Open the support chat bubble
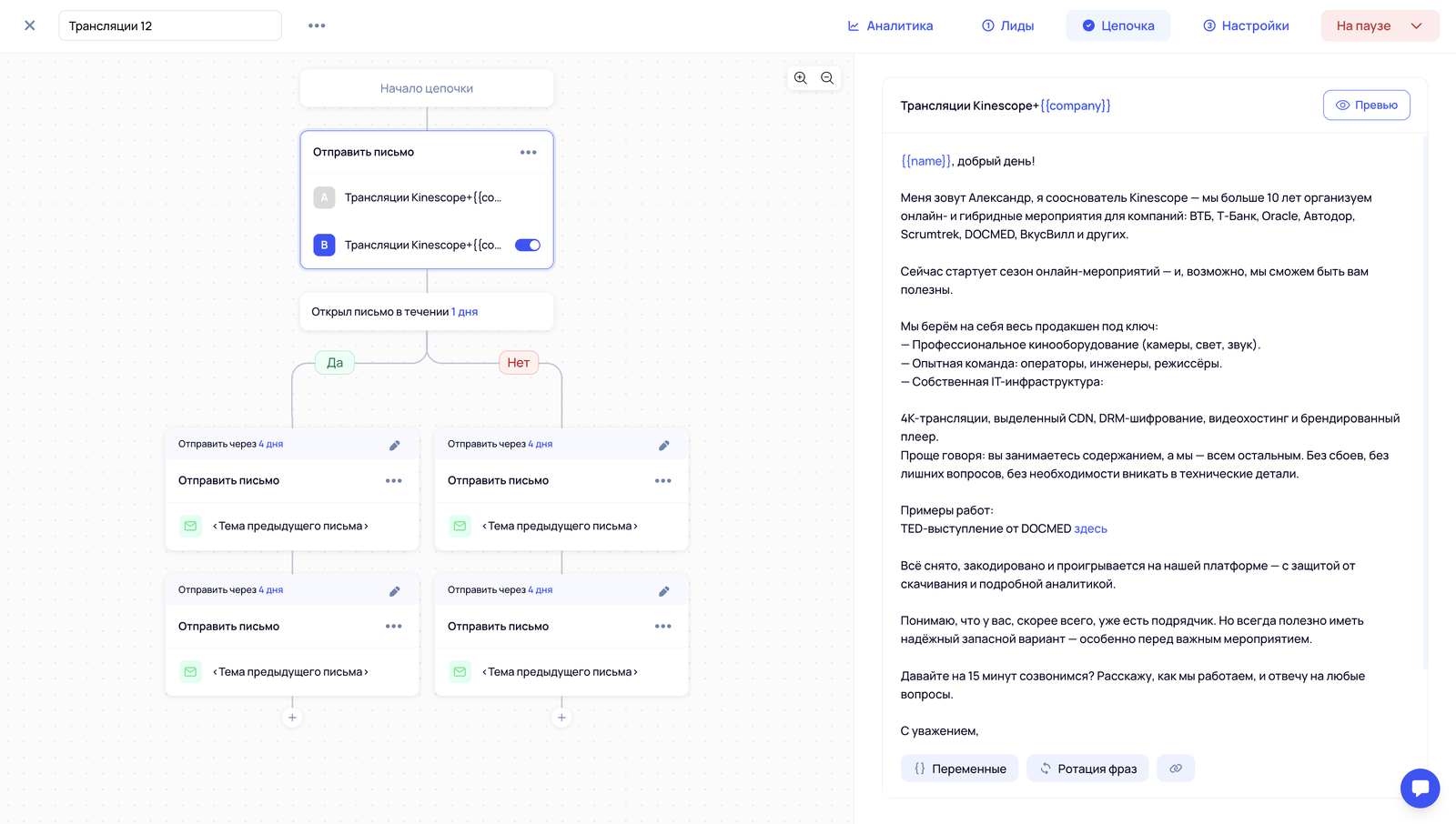The image size is (1456, 824). (x=1421, y=789)
